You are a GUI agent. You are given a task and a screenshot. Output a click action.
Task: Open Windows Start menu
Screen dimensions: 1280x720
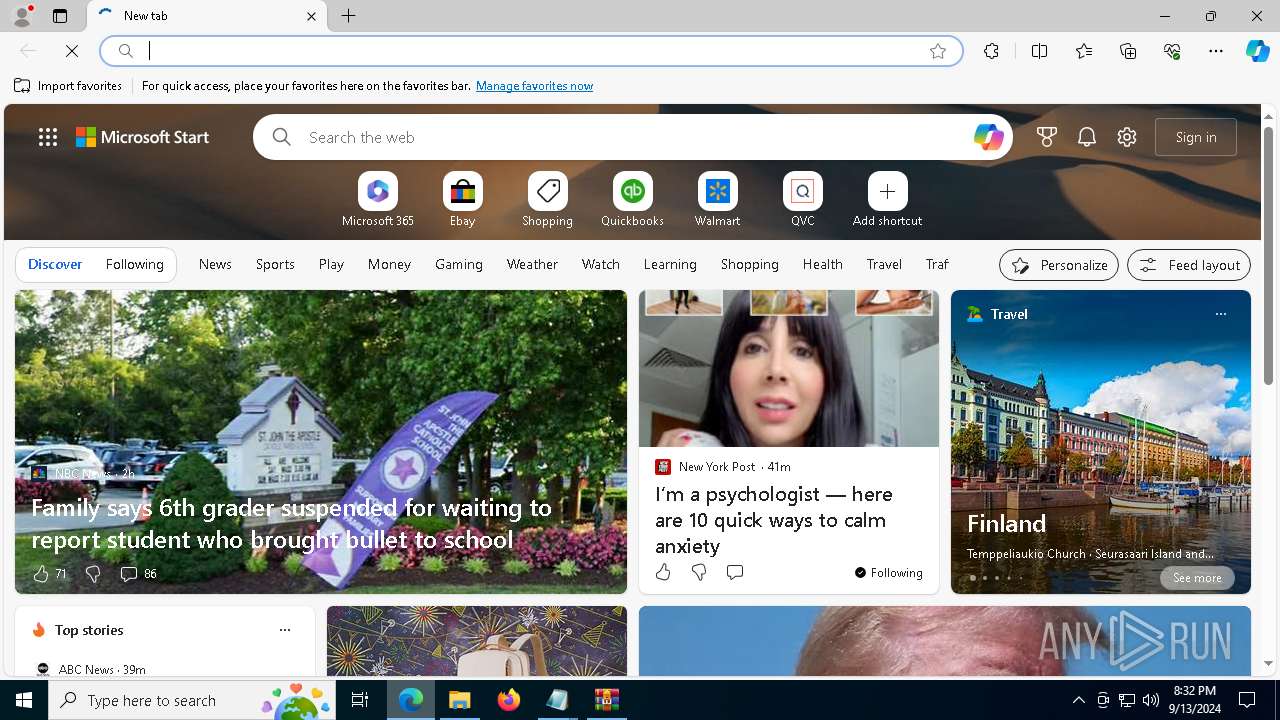point(24,700)
